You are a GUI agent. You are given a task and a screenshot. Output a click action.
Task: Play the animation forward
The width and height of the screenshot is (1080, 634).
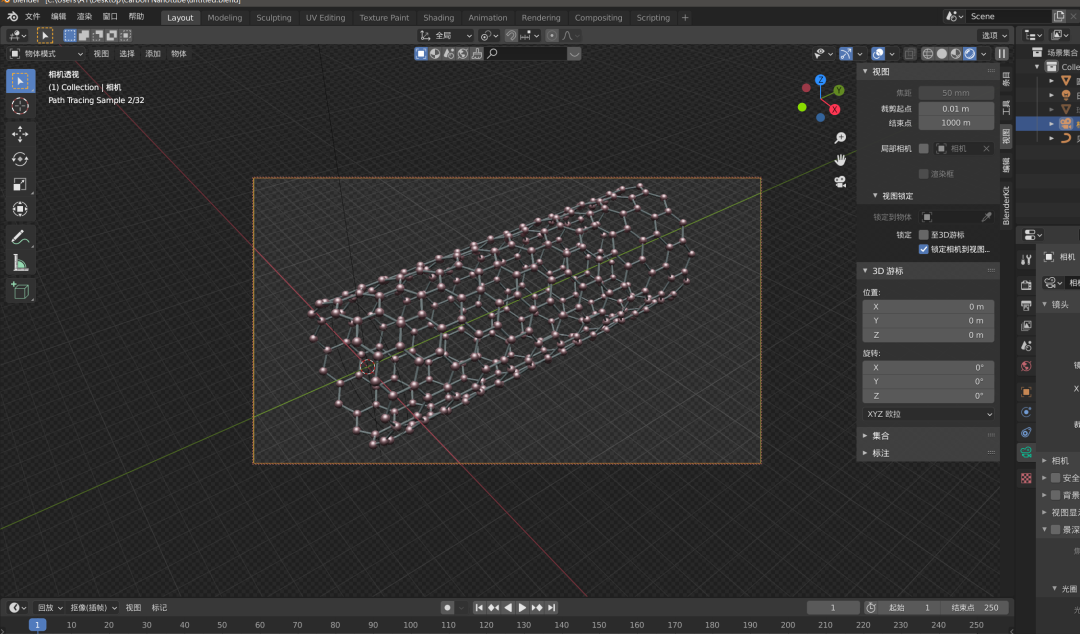click(x=522, y=608)
